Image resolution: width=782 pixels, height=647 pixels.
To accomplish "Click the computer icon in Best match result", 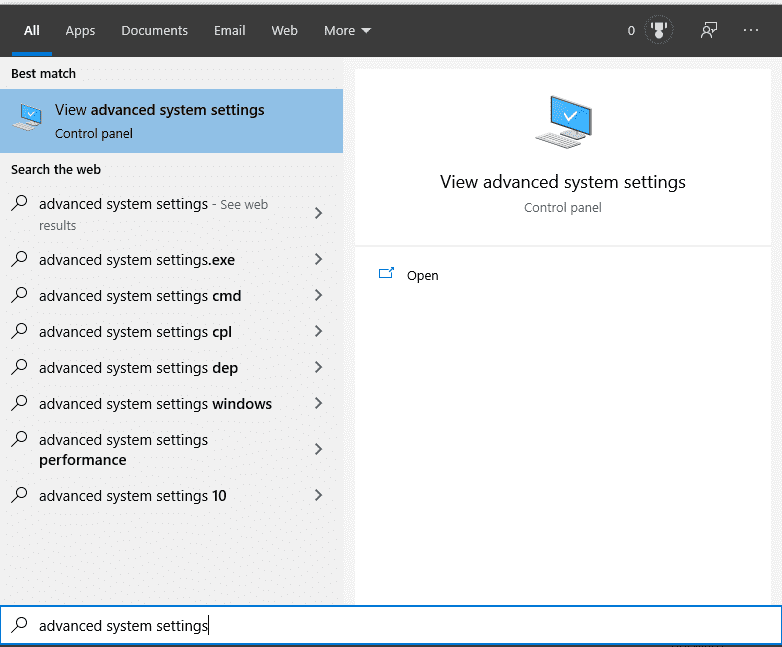I will point(27,118).
